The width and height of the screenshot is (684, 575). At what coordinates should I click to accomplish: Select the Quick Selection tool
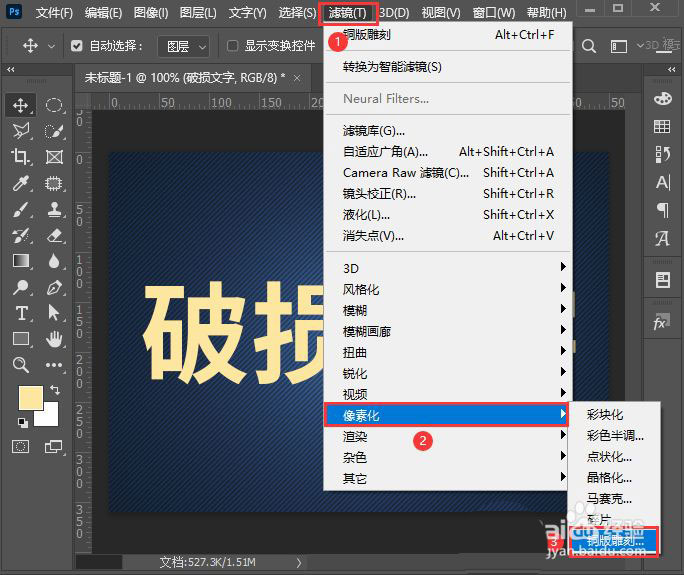(x=54, y=131)
